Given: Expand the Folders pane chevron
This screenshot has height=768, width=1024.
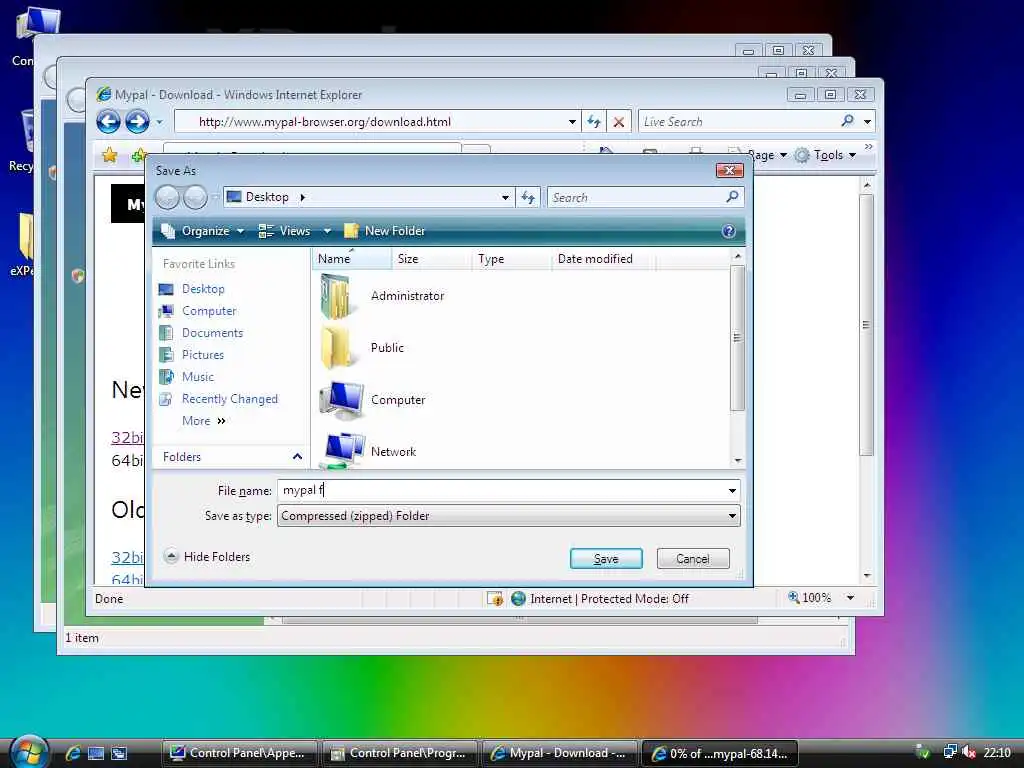Looking at the screenshot, I should click(297, 456).
